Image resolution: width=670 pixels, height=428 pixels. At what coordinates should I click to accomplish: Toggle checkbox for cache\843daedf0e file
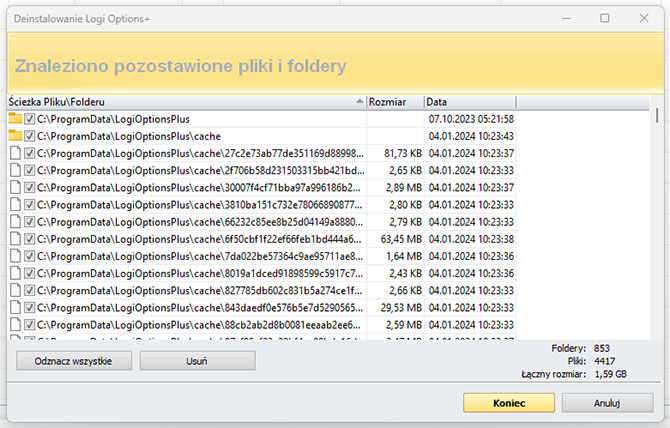(29, 307)
